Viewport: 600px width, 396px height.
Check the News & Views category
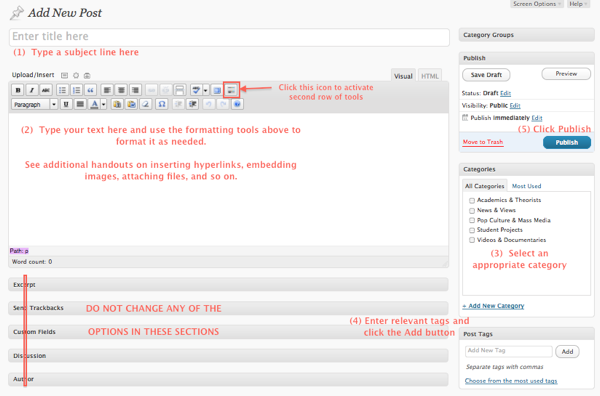[x=472, y=210]
